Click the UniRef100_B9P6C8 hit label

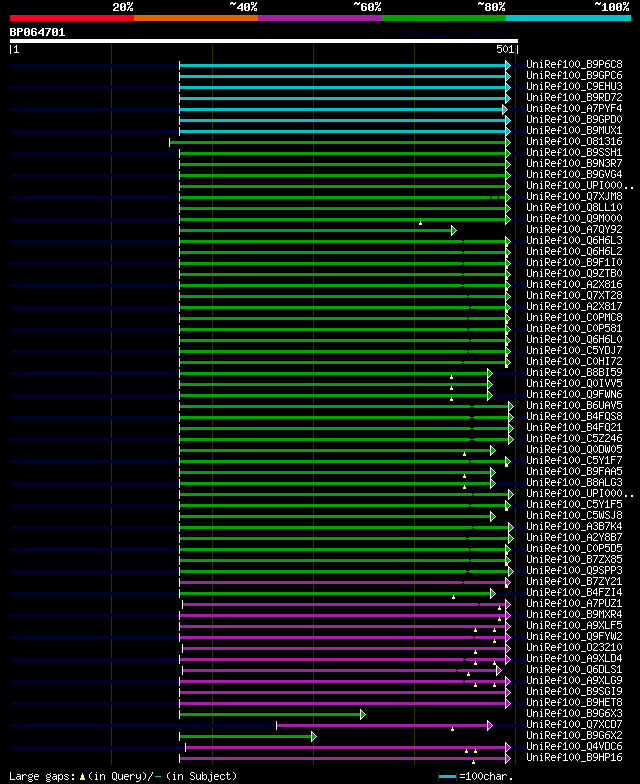[x=574, y=64]
